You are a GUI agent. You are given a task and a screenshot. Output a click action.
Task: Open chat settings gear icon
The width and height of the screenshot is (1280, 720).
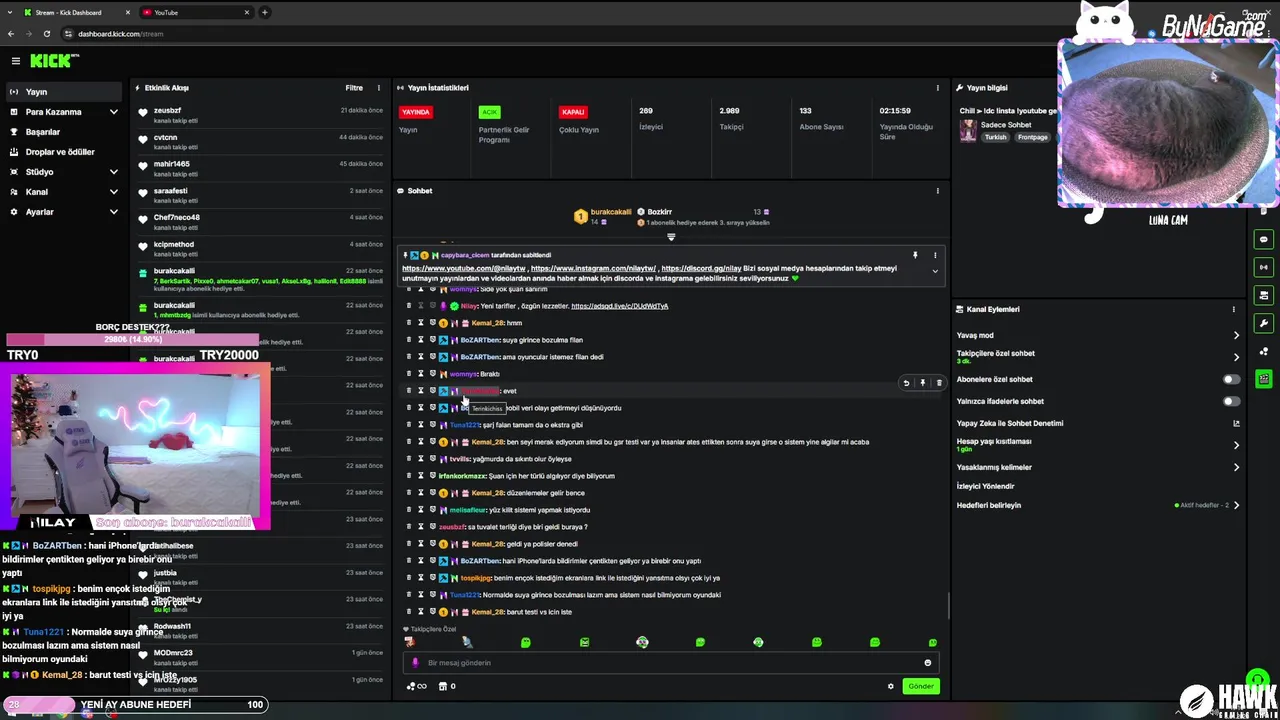pyautogui.click(x=890, y=686)
